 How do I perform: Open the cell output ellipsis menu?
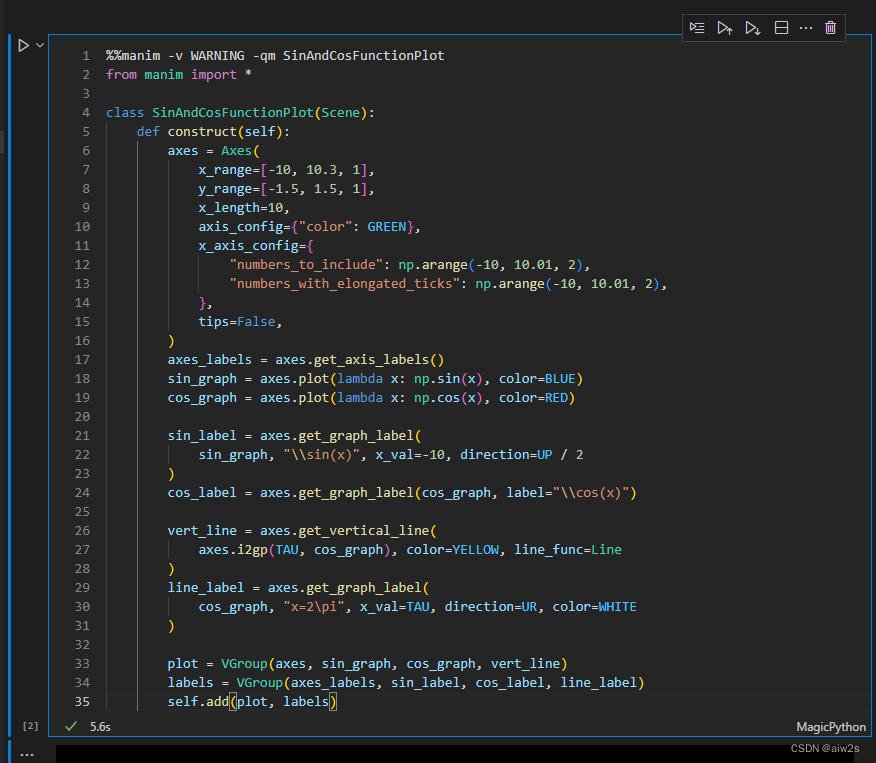click(27, 755)
